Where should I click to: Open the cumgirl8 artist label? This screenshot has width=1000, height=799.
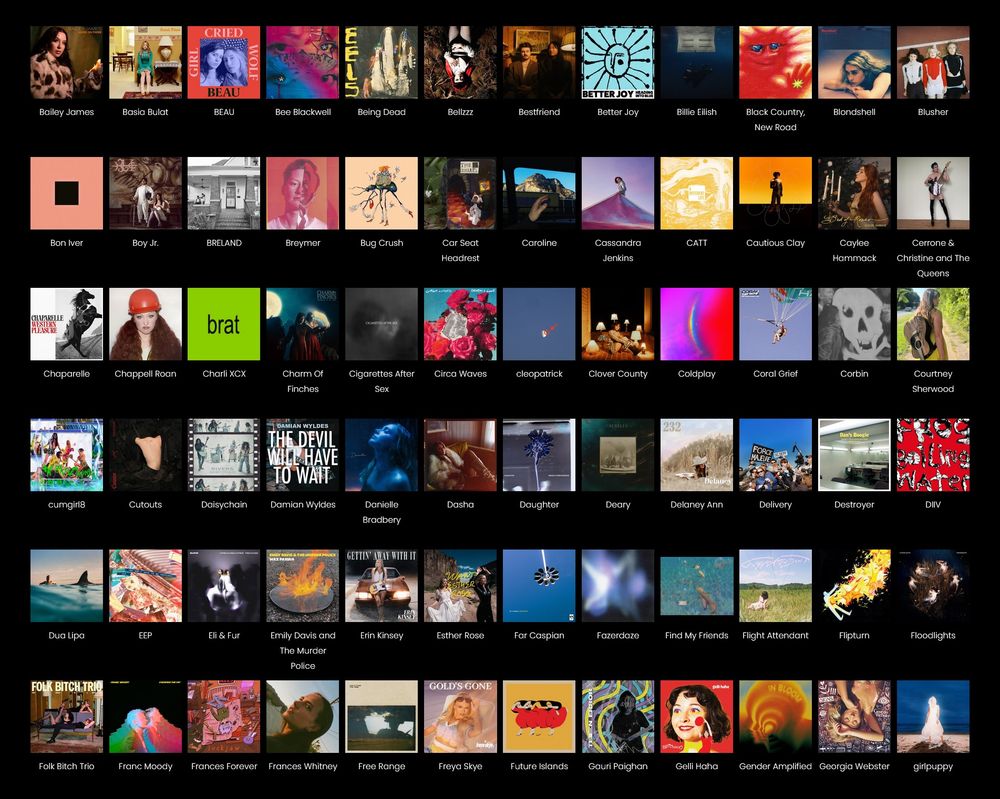point(66,504)
